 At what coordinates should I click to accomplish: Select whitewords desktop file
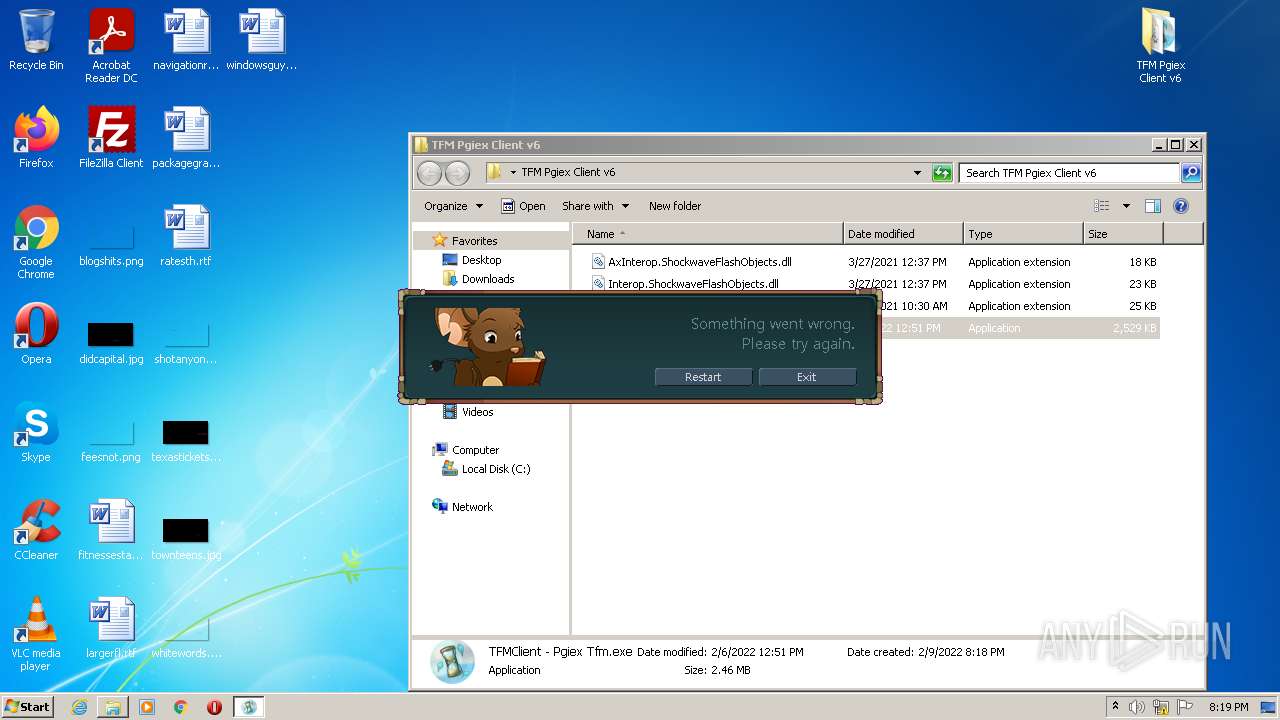(186, 634)
